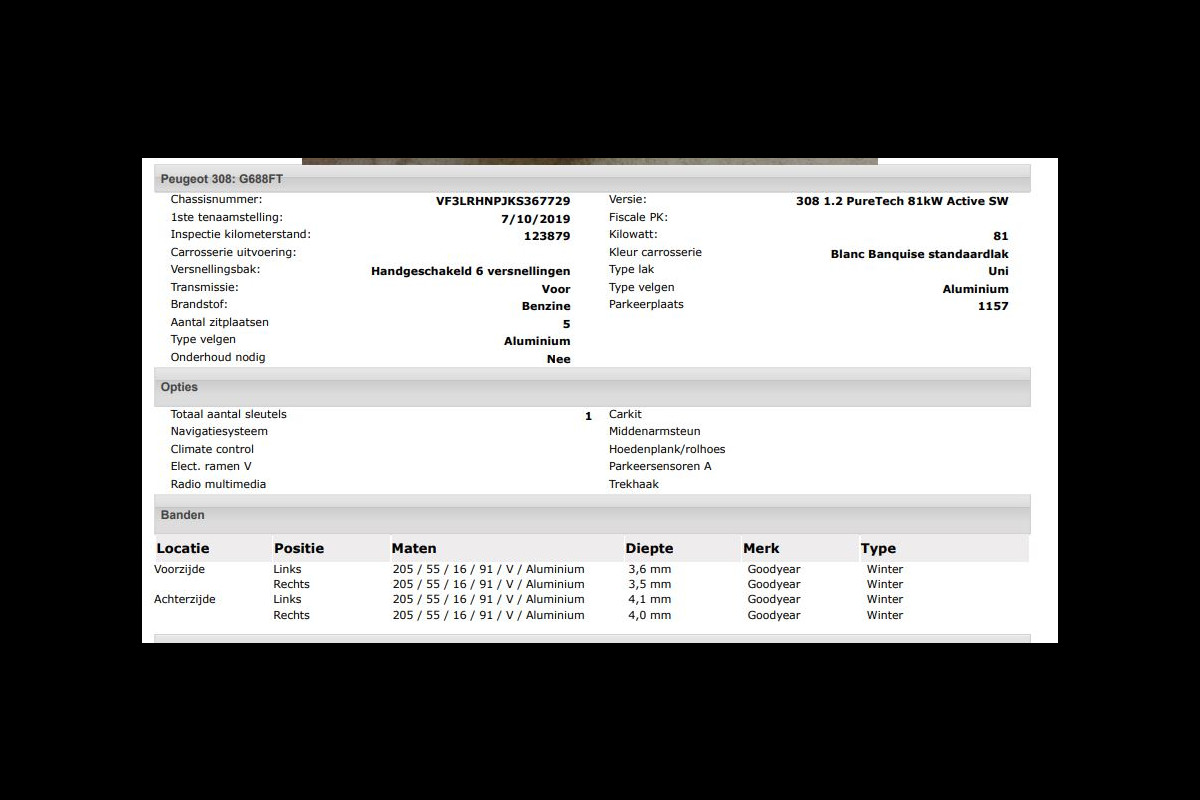Click the version text 308 1.2 PureTech 81kW Active SW
Screen dimensions: 1200x800
901,201
